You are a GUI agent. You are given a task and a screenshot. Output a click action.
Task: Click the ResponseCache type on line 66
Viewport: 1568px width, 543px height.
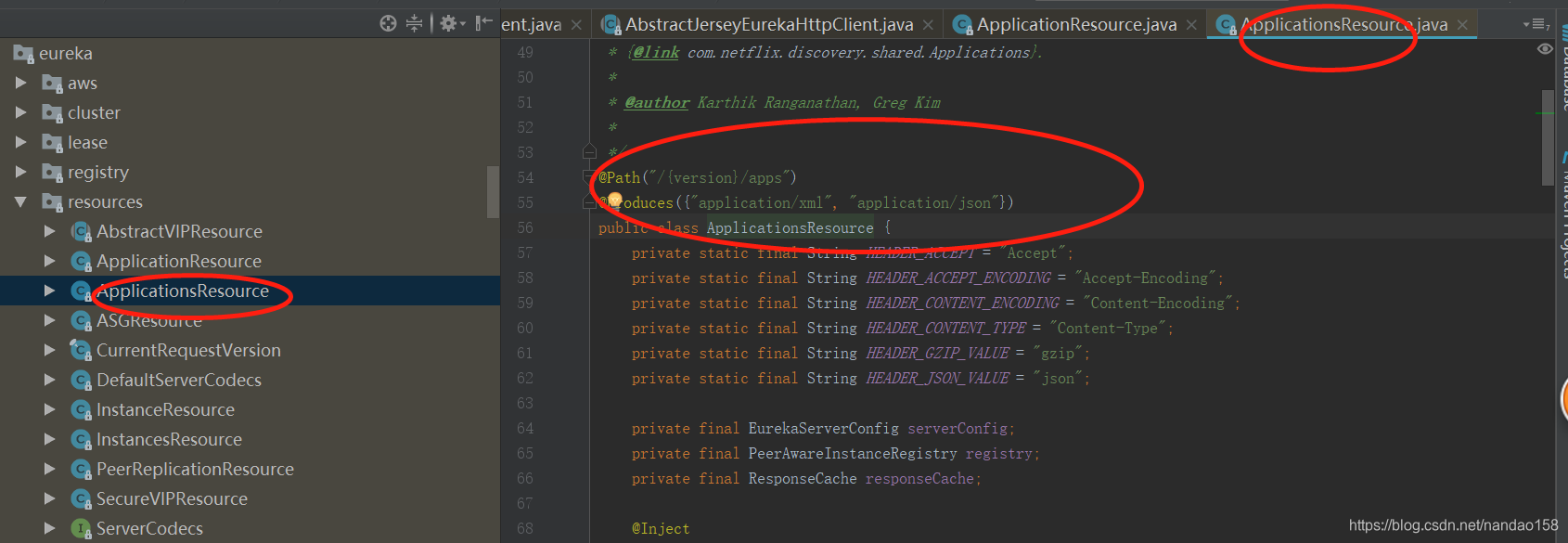tap(803, 479)
